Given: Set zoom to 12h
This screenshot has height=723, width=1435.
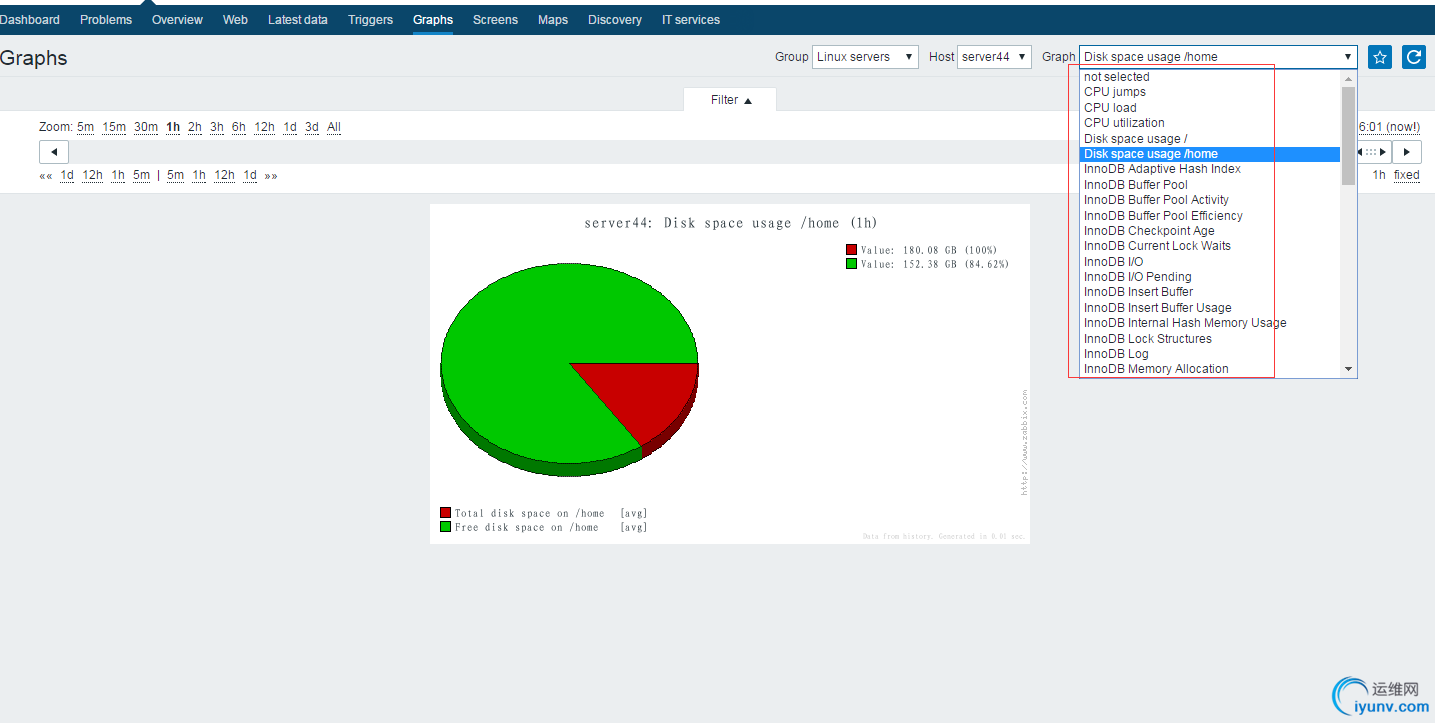Looking at the screenshot, I should click(x=264, y=127).
